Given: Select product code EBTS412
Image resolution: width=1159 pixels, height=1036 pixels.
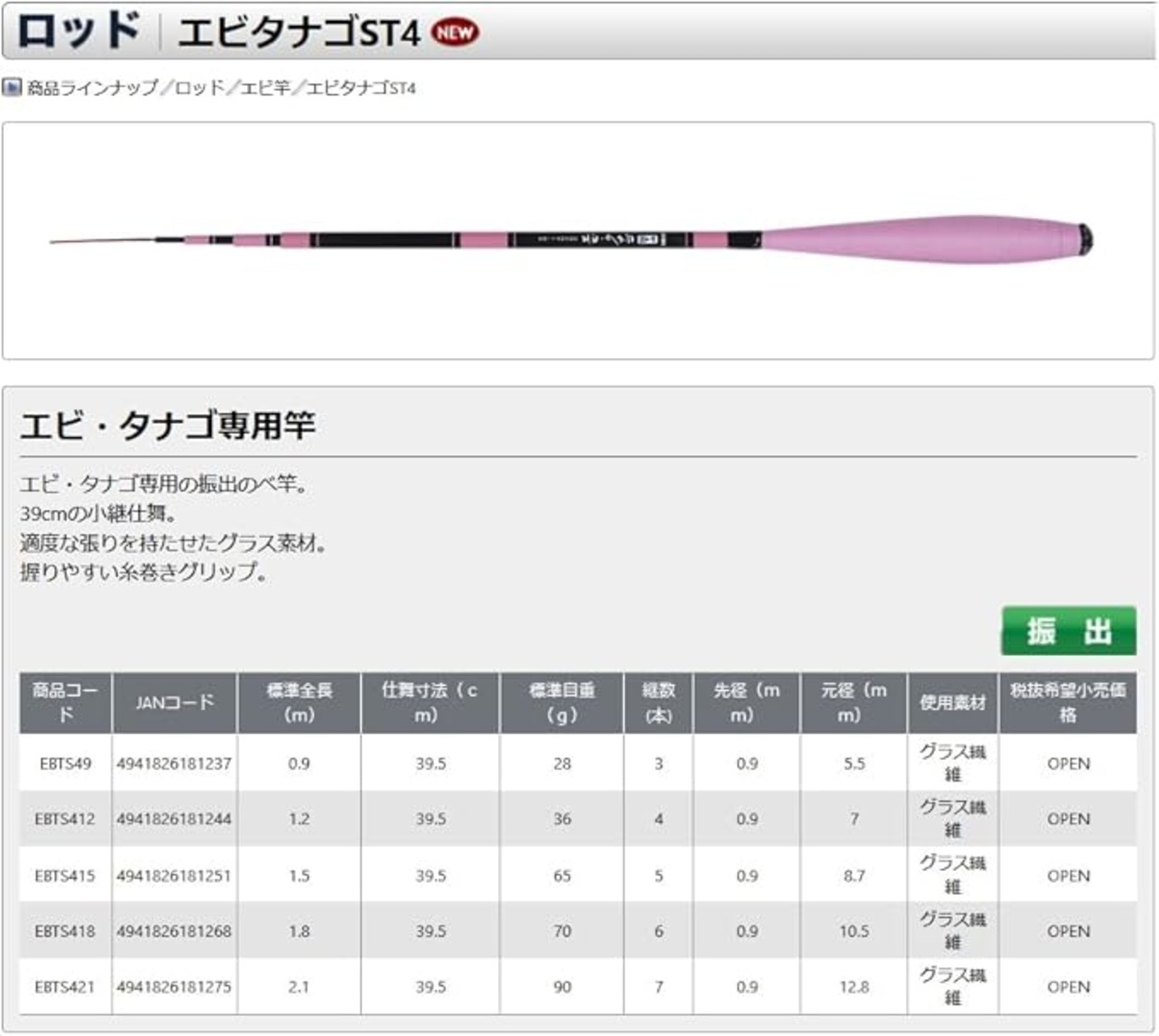Looking at the screenshot, I should 65,819.
